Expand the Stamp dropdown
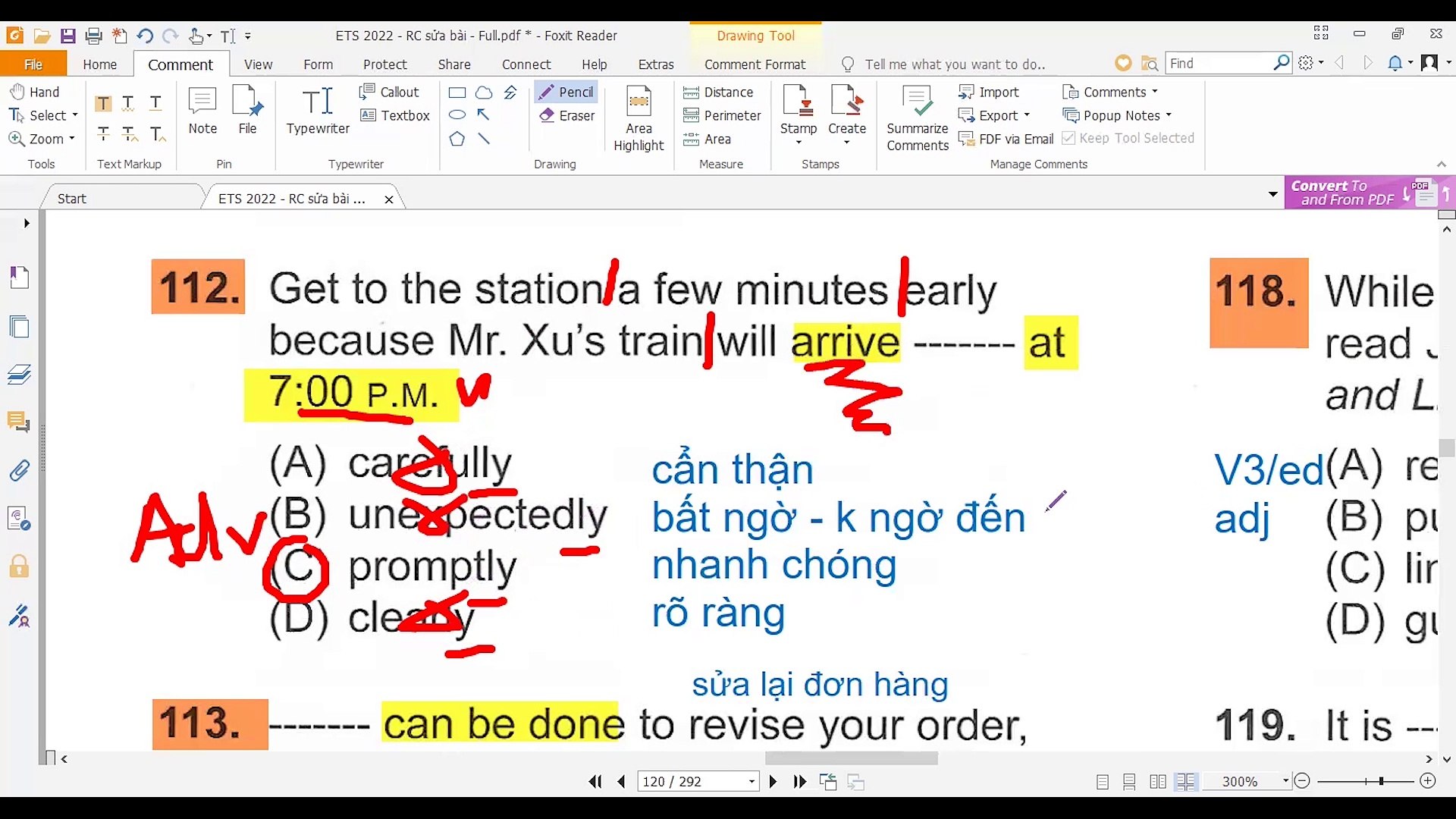 pyautogui.click(x=799, y=143)
